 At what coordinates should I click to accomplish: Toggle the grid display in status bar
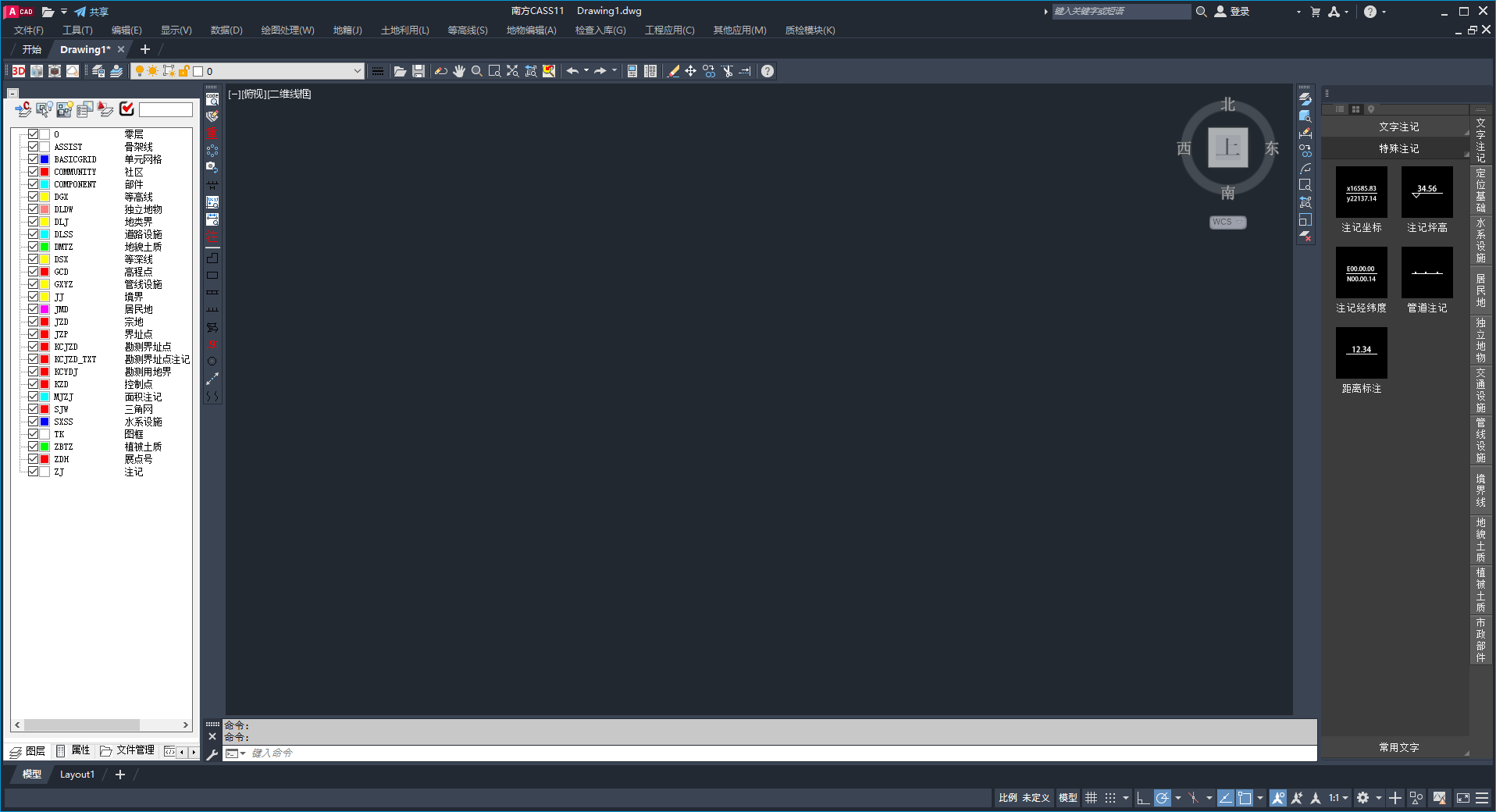click(1091, 798)
